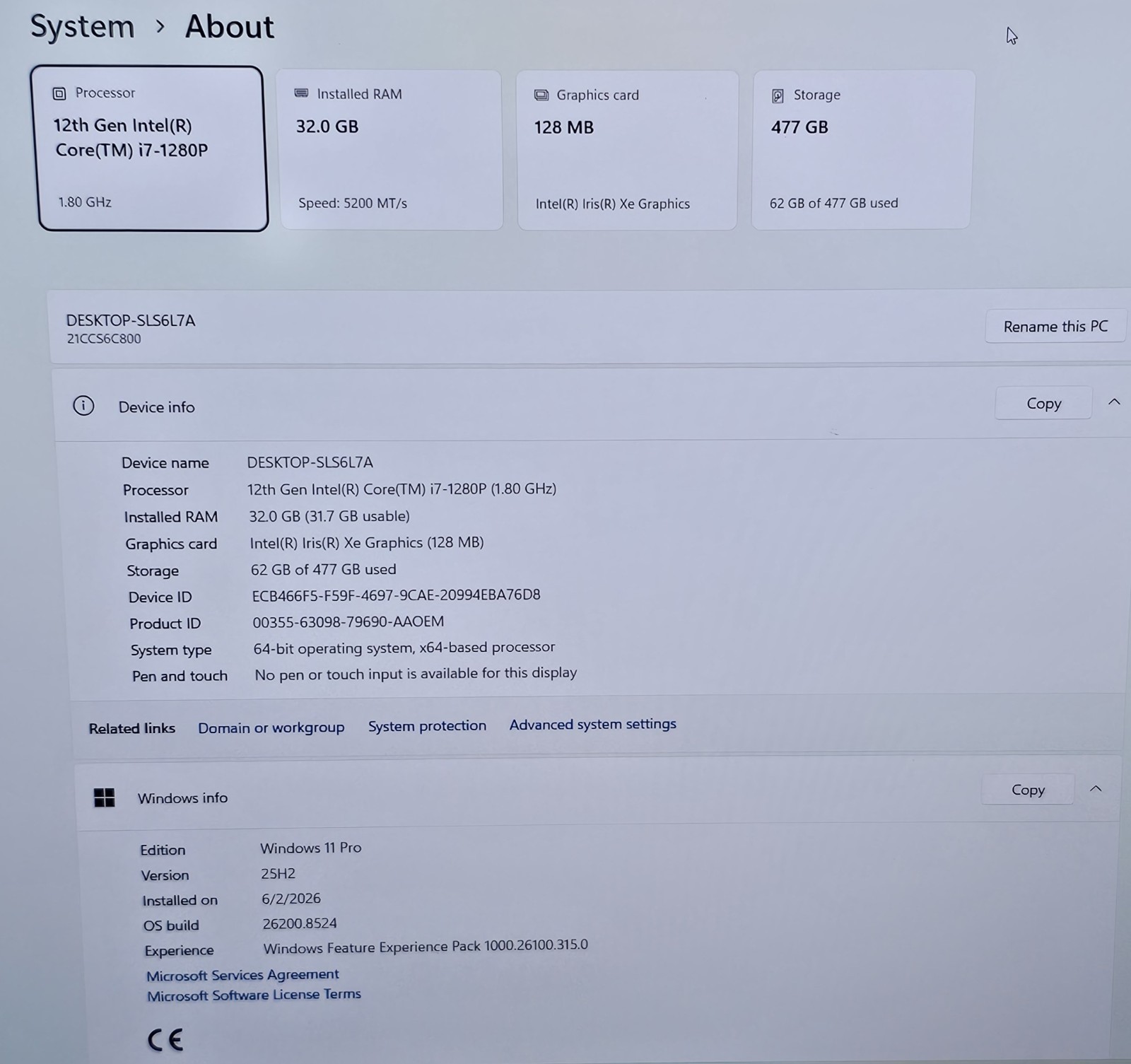Select the 32.0 GB (31.7 GB usable) value
This screenshot has width=1131, height=1064.
point(329,516)
